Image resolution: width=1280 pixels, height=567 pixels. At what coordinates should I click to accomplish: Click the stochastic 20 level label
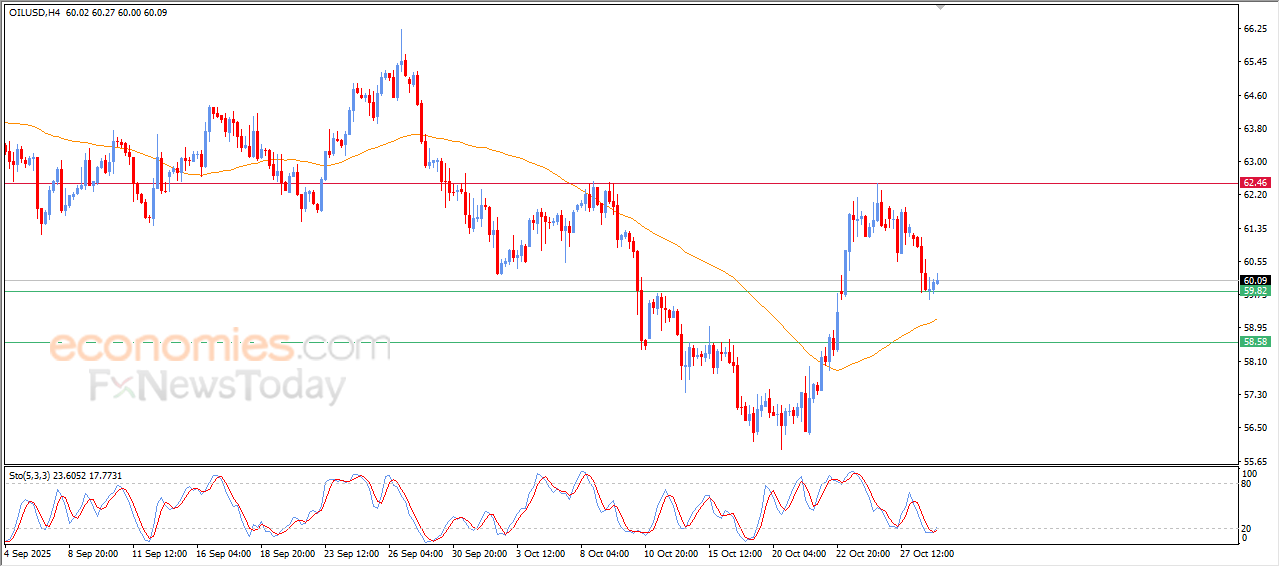pyautogui.click(x=1245, y=528)
